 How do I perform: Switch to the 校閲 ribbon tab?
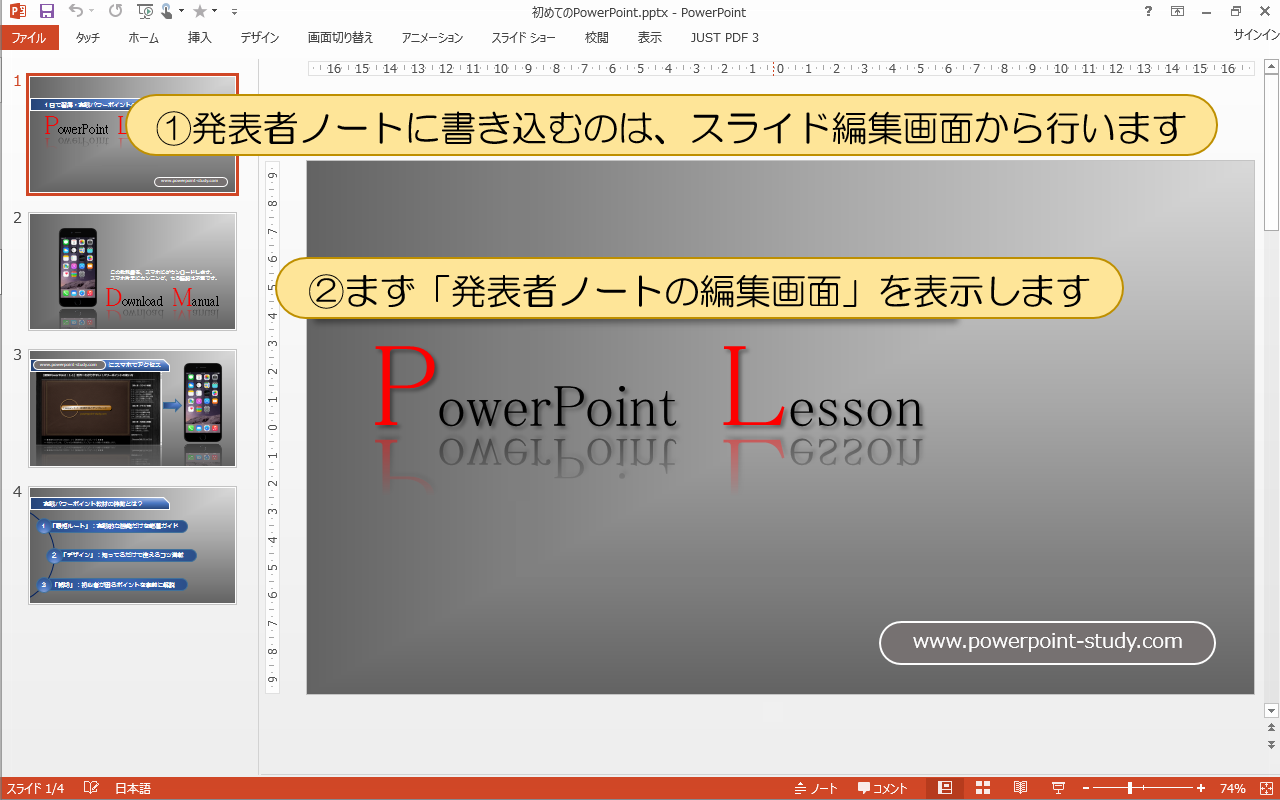click(597, 38)
